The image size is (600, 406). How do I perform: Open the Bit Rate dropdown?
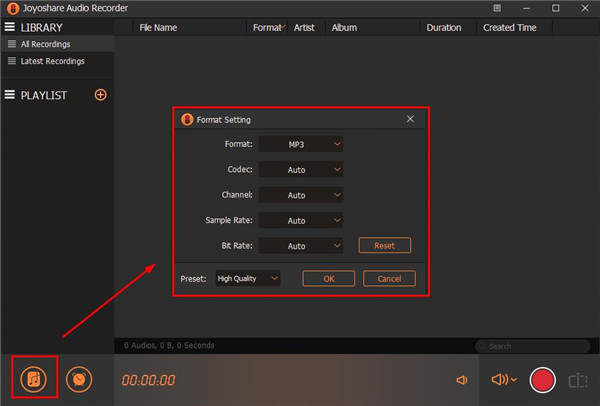(301, 246)
